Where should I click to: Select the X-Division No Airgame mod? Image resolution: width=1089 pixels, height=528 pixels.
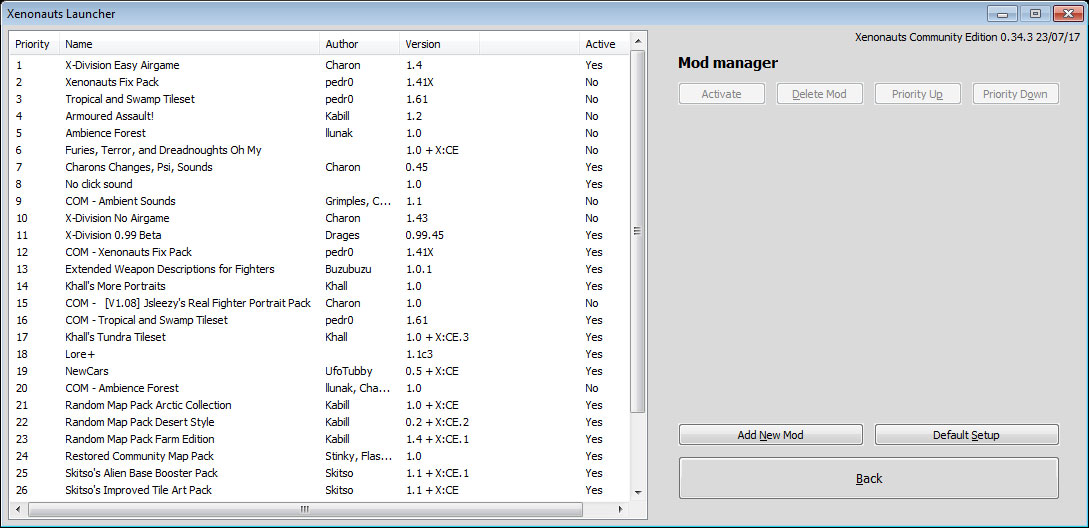click(319, 218)
